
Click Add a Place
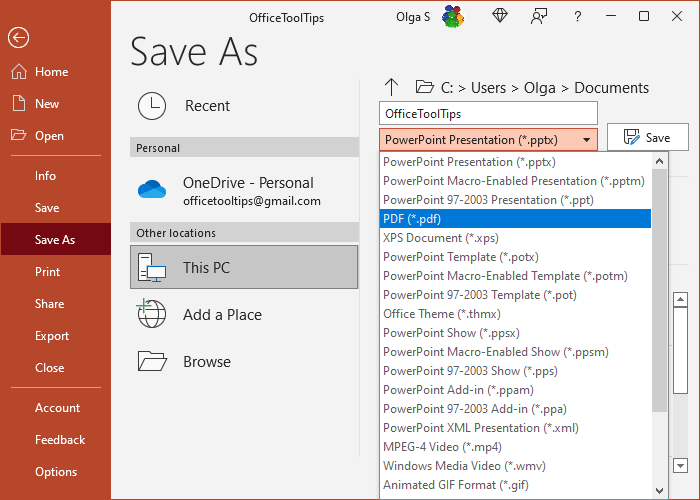(244, 314)
